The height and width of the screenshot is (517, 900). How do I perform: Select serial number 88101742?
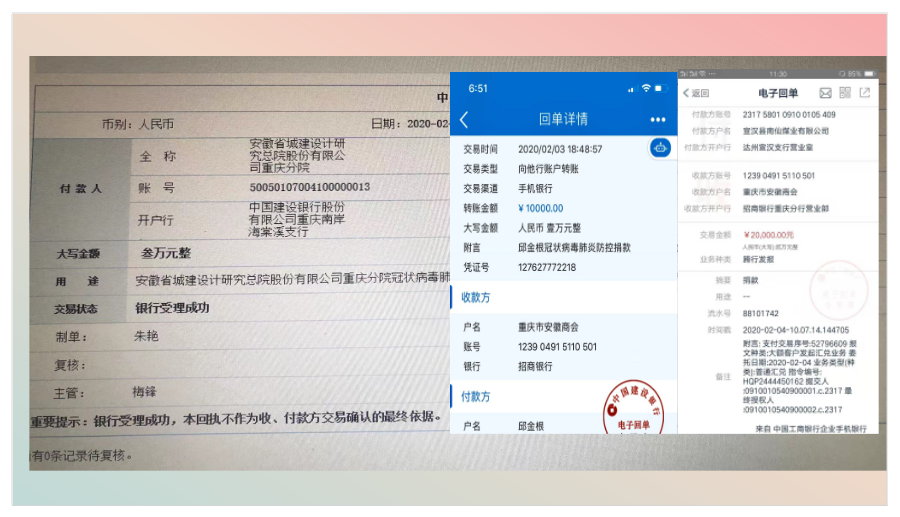[x=761, y=313]
